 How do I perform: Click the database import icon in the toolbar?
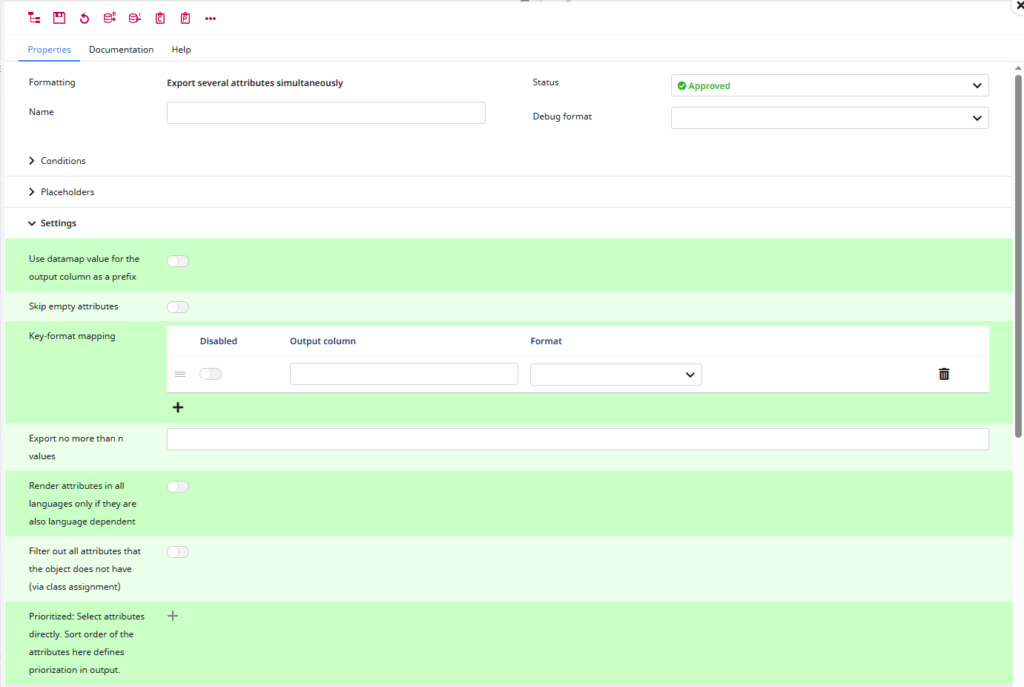pos(136,17)
